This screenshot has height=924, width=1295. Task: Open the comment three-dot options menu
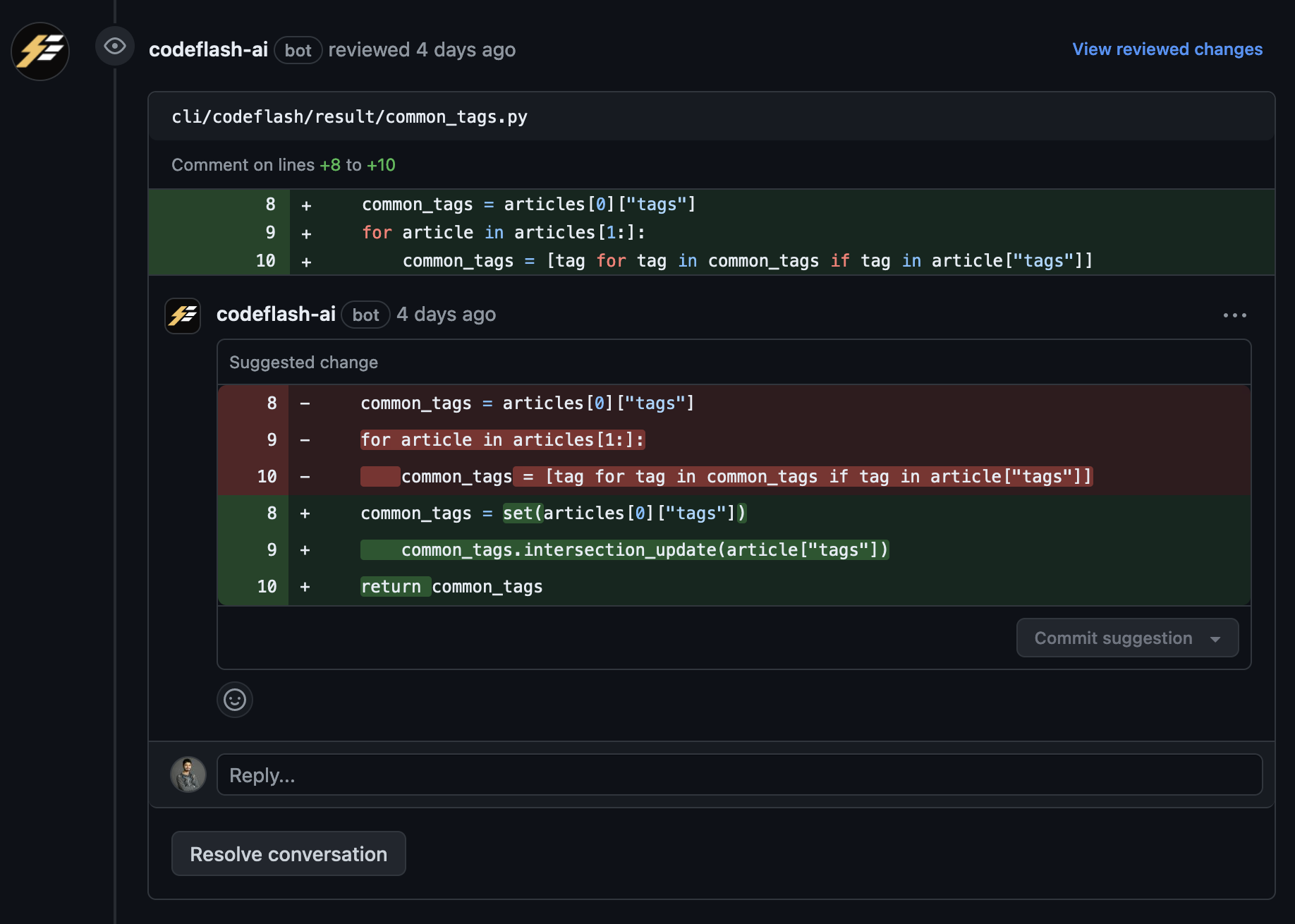(1234, 315)
